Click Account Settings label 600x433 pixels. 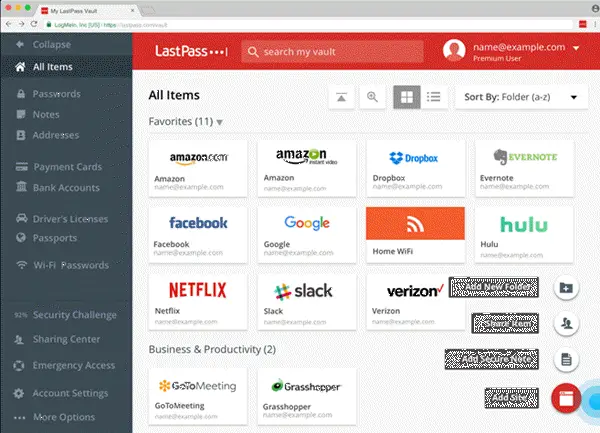[x=70, y=393]
